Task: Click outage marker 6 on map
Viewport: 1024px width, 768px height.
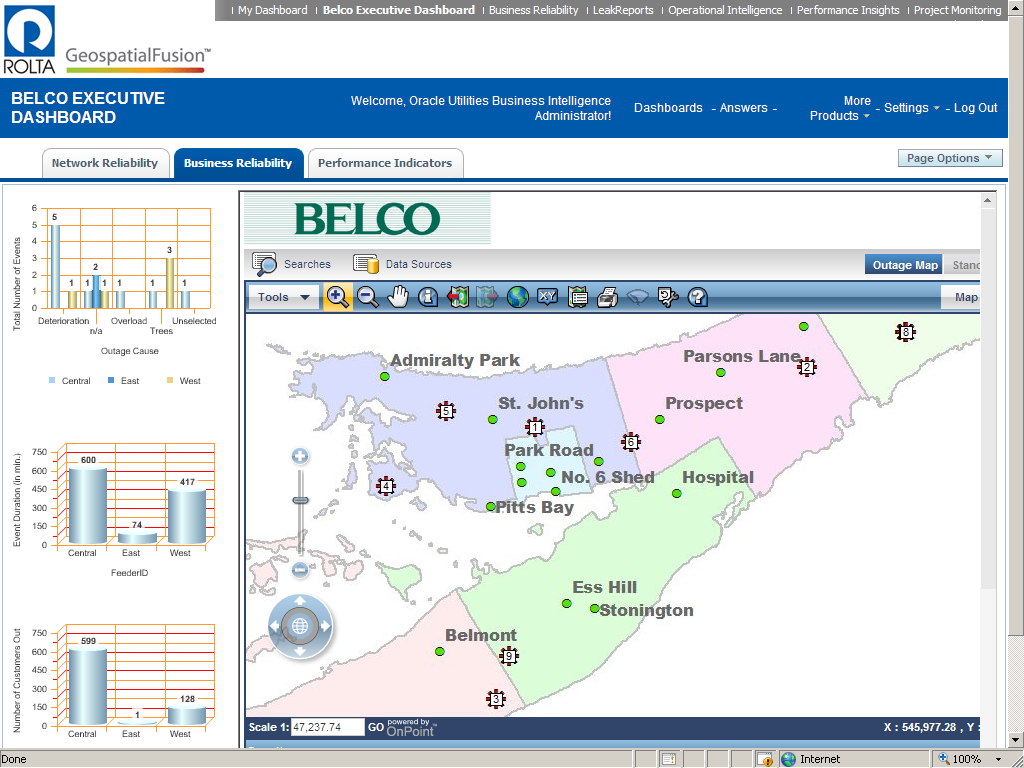Action: point(631,442)
